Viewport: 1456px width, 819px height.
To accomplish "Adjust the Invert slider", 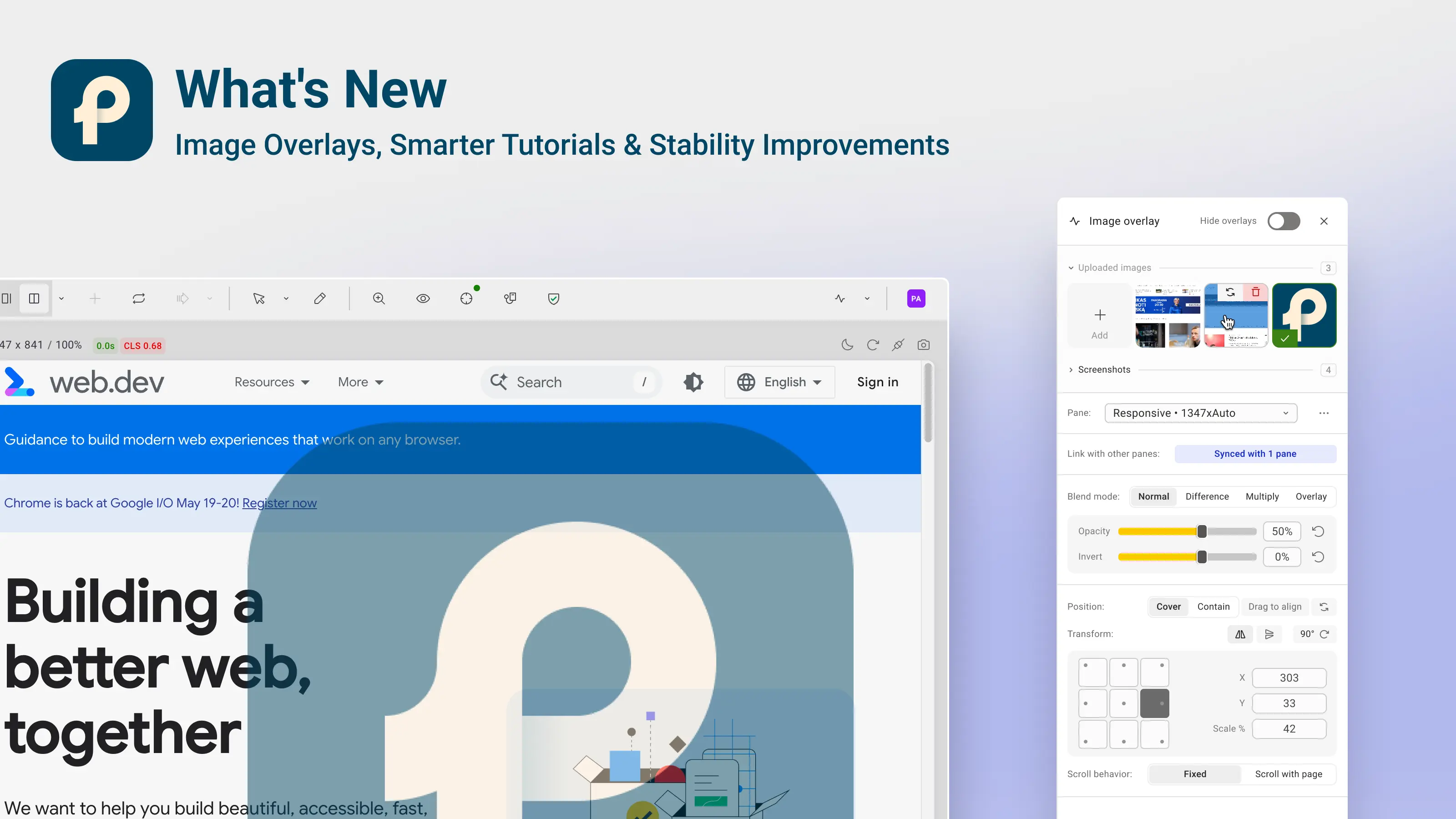I will pos(1187,557).
